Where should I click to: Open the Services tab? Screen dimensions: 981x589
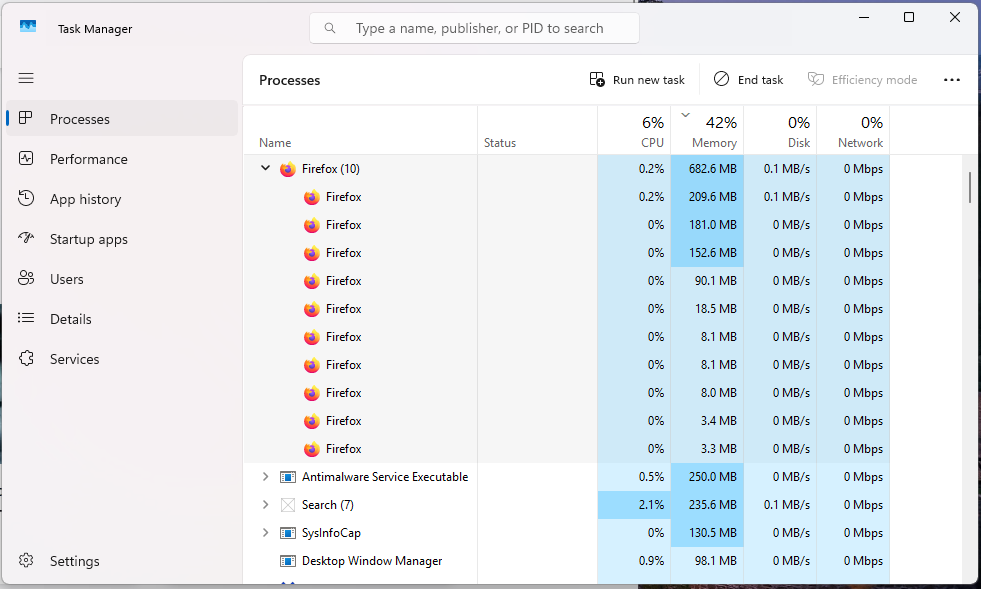point(122,359)
